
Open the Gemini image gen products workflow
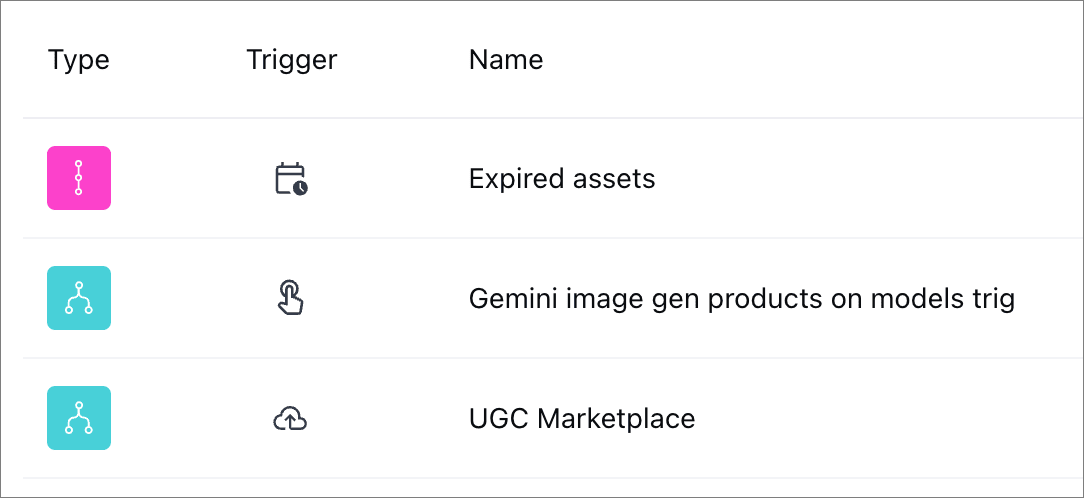[x=741, y=299]
